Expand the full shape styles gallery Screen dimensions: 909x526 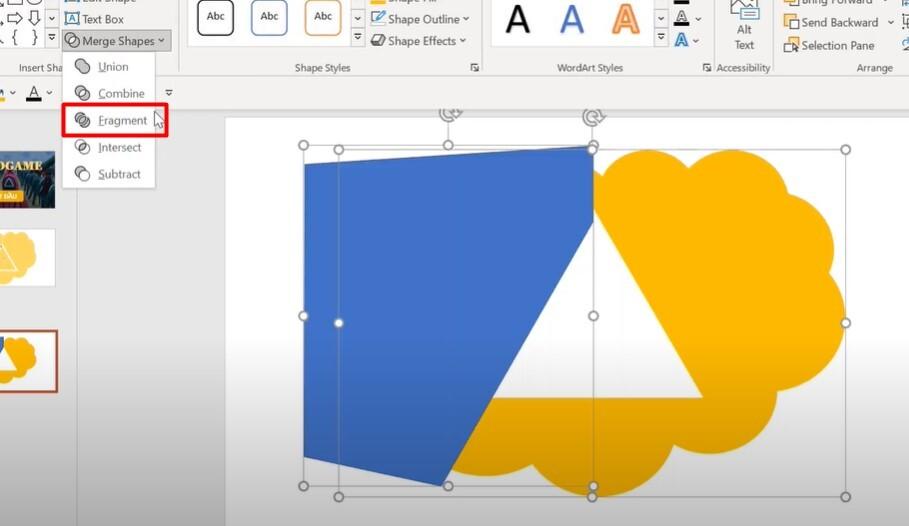pyautogui.click(x=358, y=38)
